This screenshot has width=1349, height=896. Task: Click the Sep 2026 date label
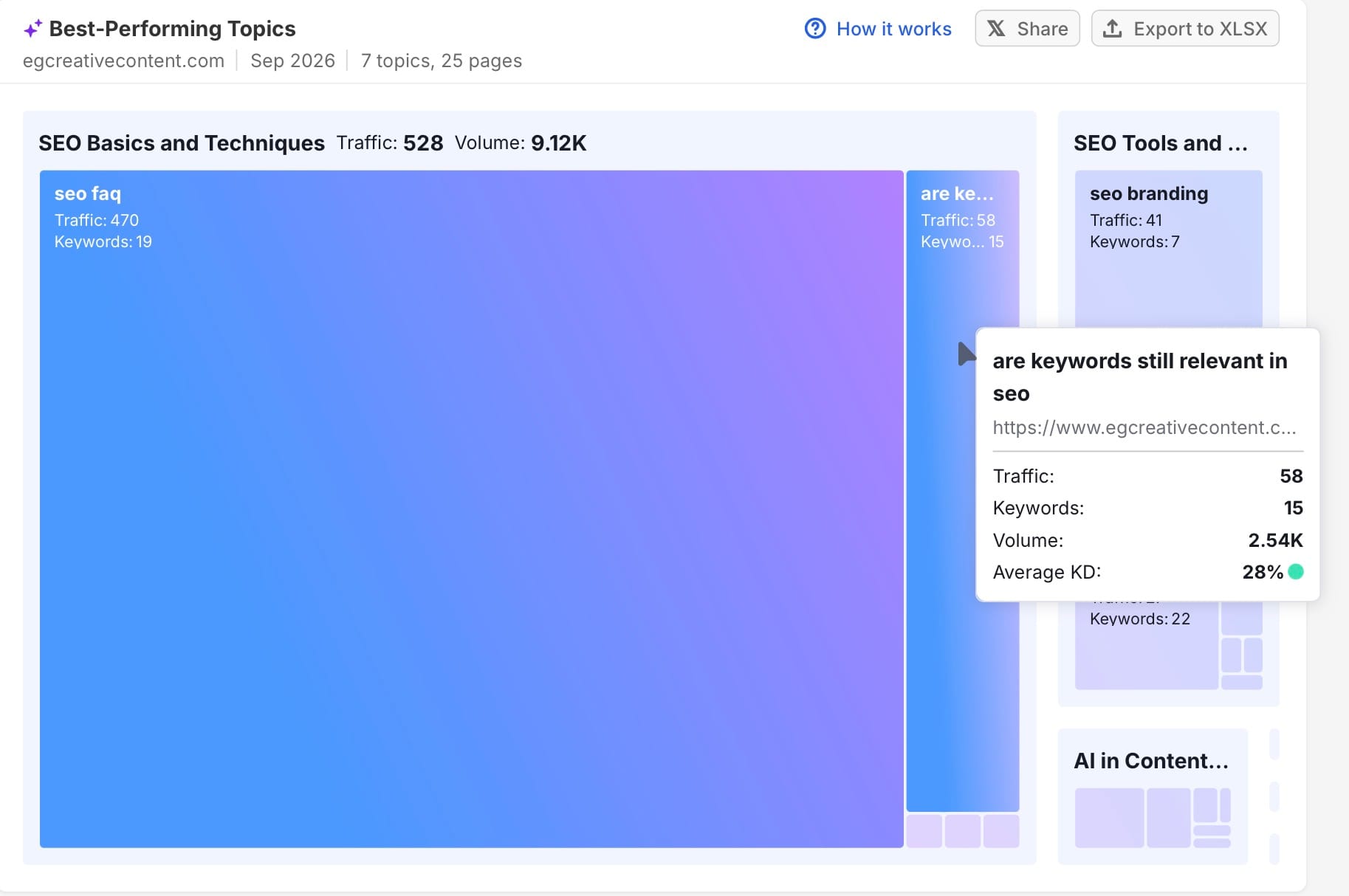pyautogui.click(x=292, y=61)
